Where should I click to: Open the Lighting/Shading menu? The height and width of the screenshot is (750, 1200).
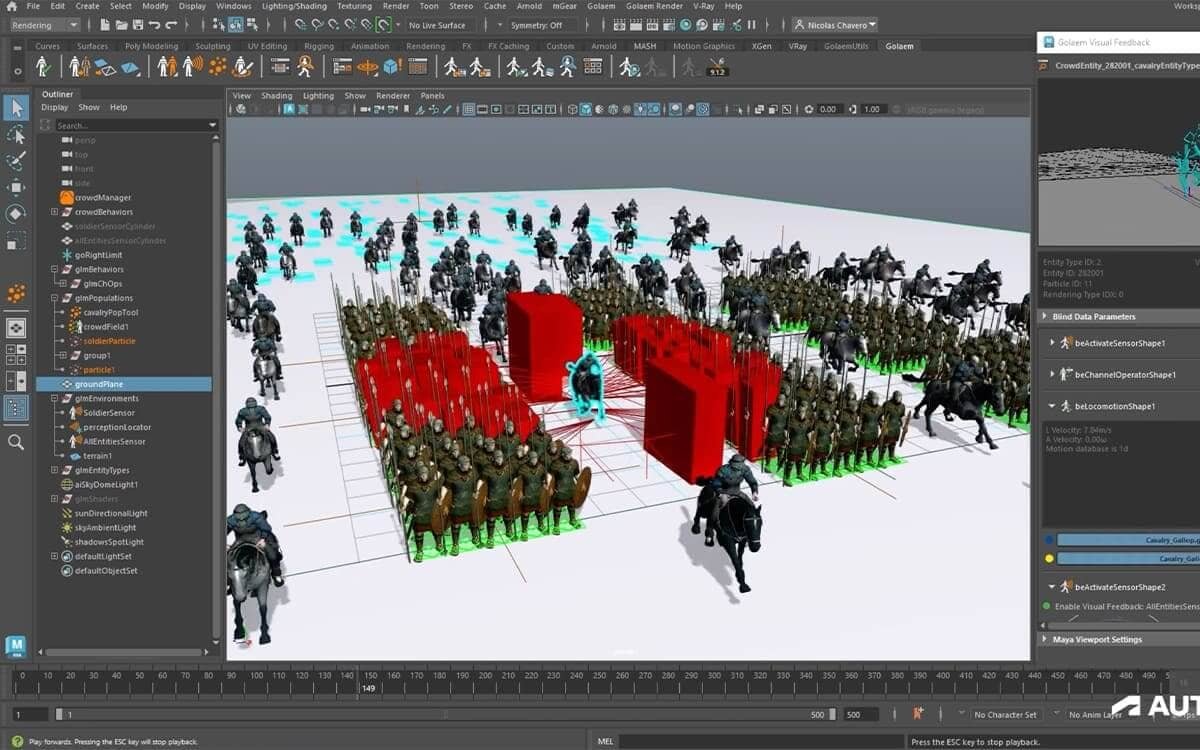293,6
